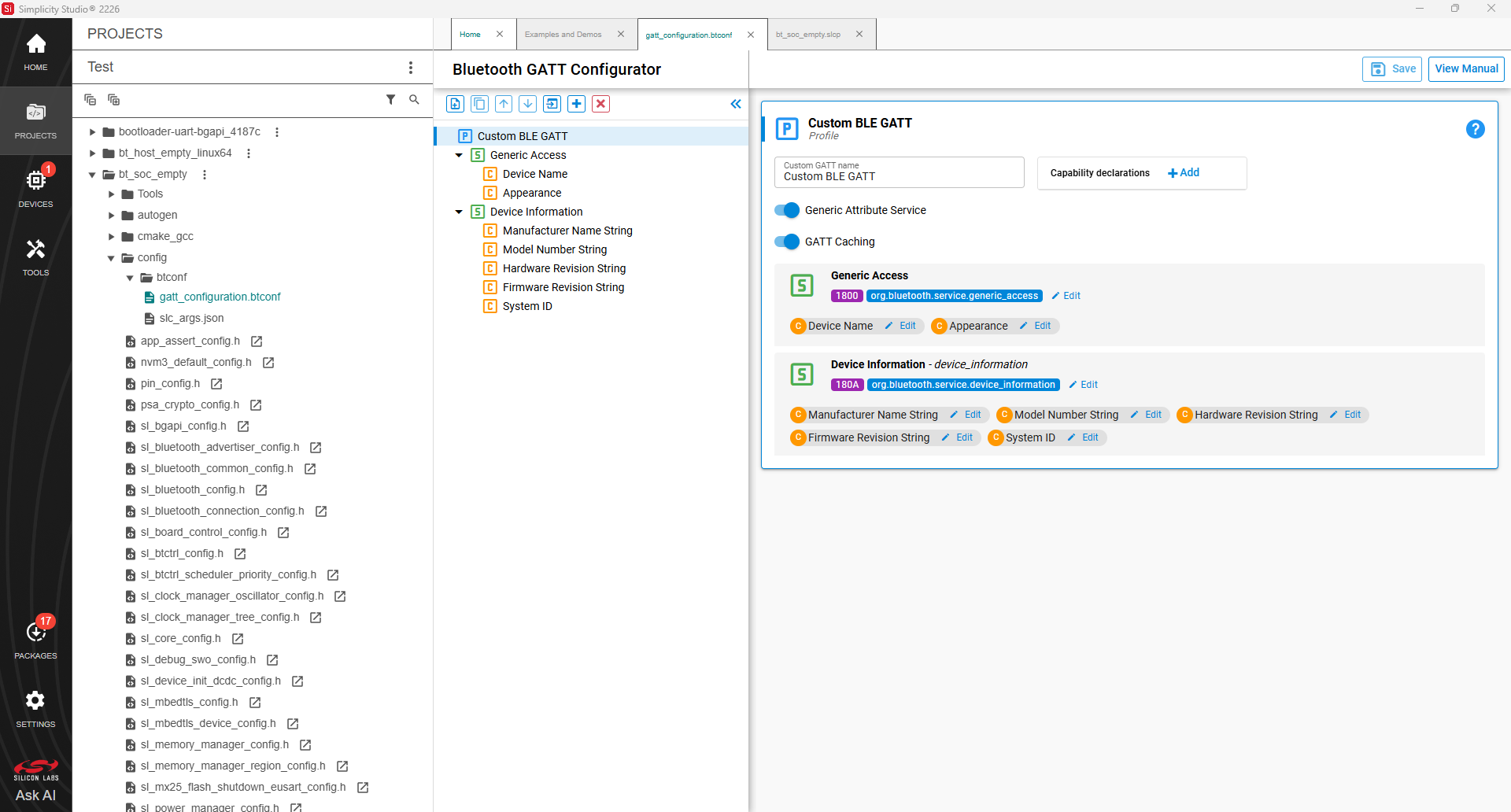
Task: Save the GATT configuration
Action: (1392, 69)
